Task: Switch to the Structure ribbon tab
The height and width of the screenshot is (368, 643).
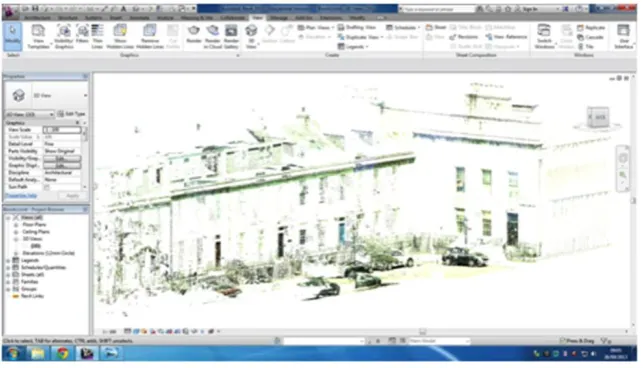Action: pyautogui.click(x=68, y=18)
